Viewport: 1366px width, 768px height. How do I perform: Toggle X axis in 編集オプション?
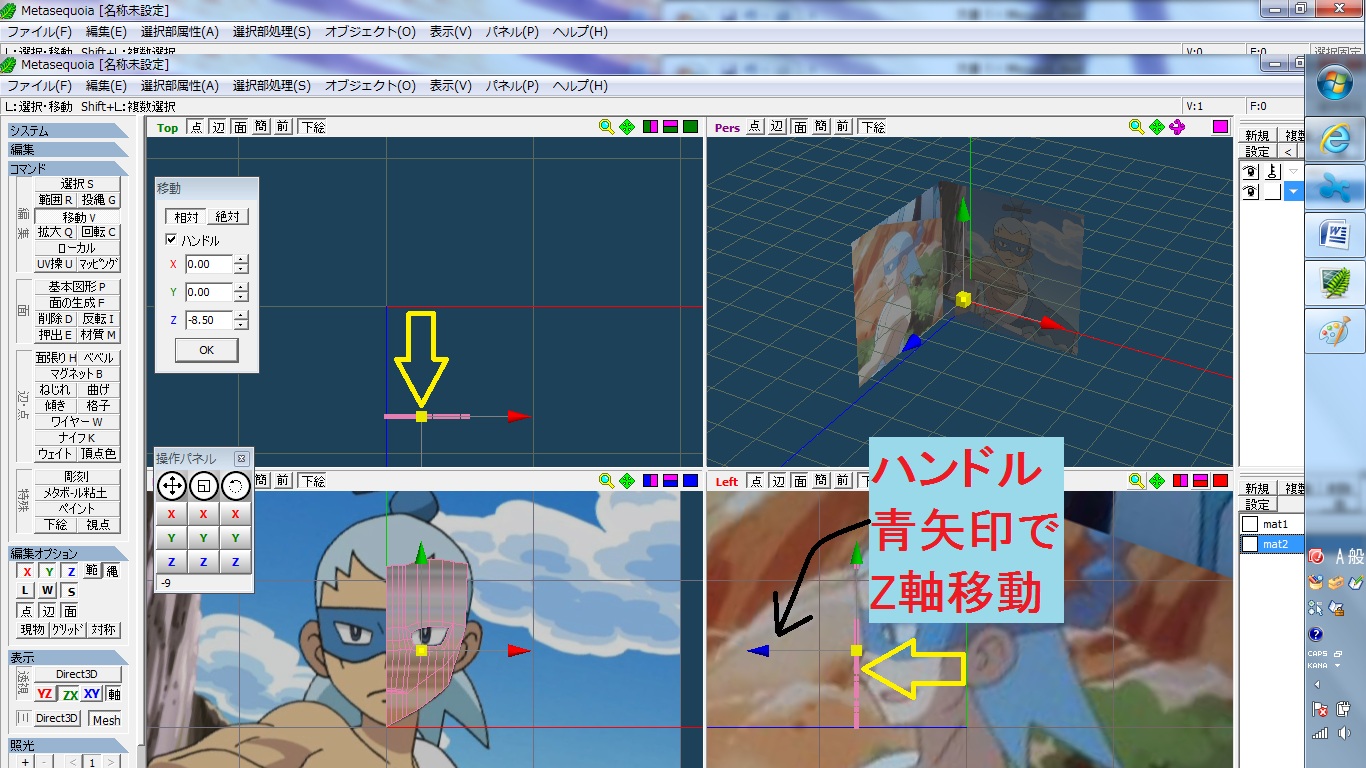tap(27, 572)
